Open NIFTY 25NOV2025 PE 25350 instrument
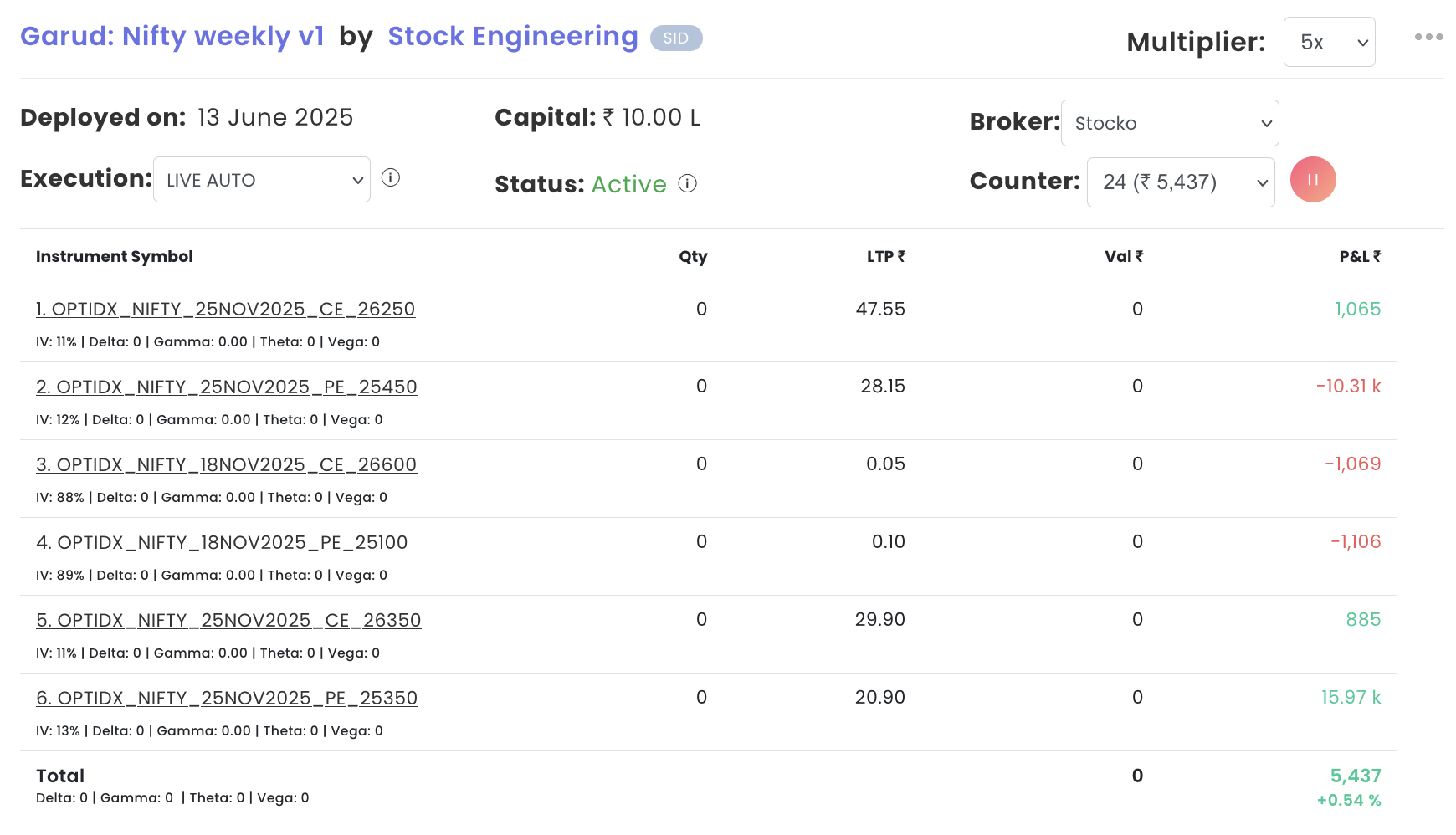Screen dimensions: 1456x835 pyautogui.click(x=227, y=699)
